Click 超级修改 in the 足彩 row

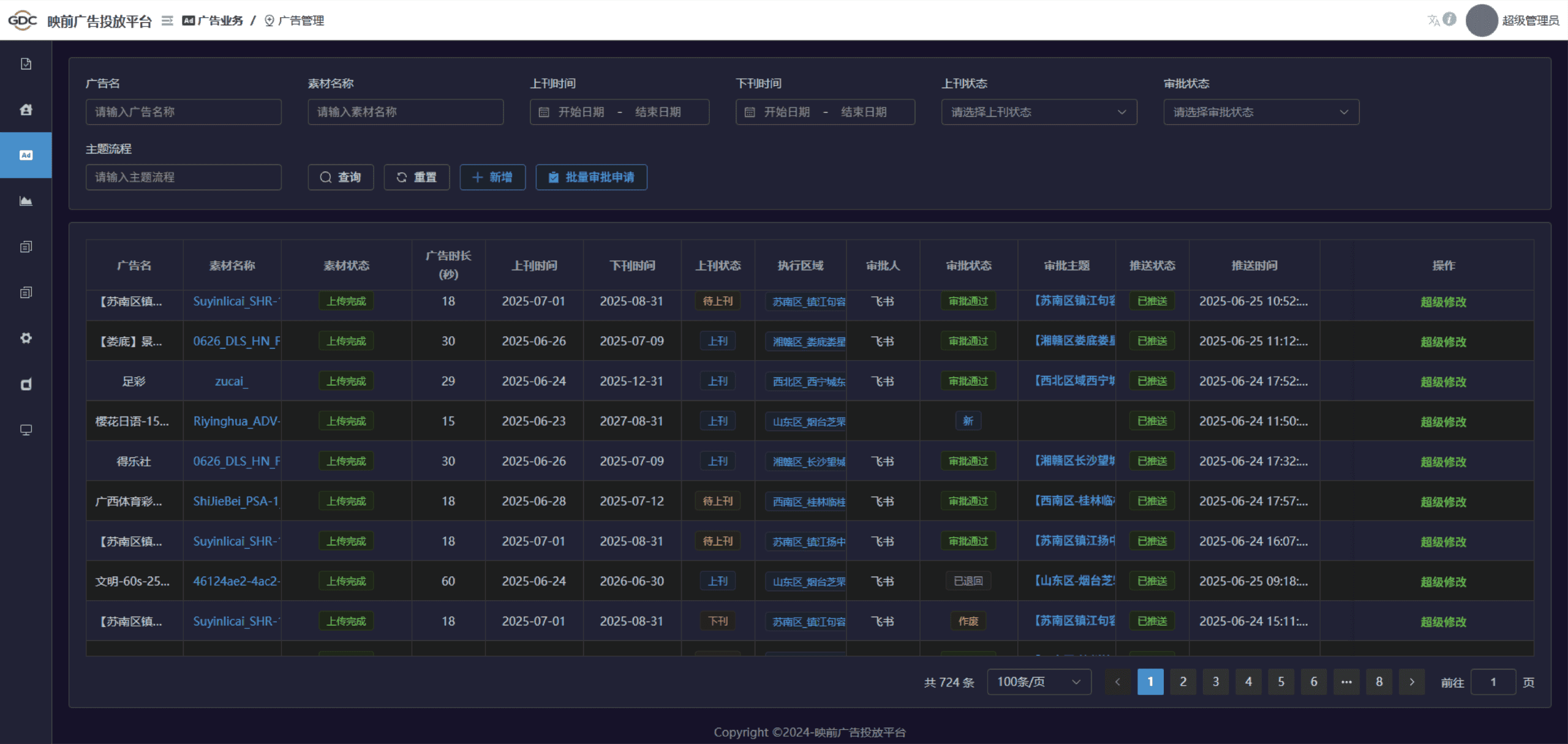tap(1443, 381)
